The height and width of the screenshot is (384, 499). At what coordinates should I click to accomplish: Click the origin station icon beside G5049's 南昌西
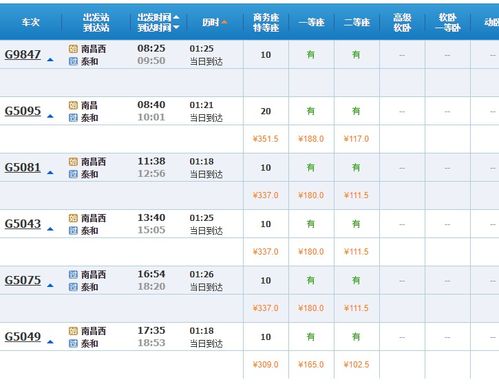point(73,331)
